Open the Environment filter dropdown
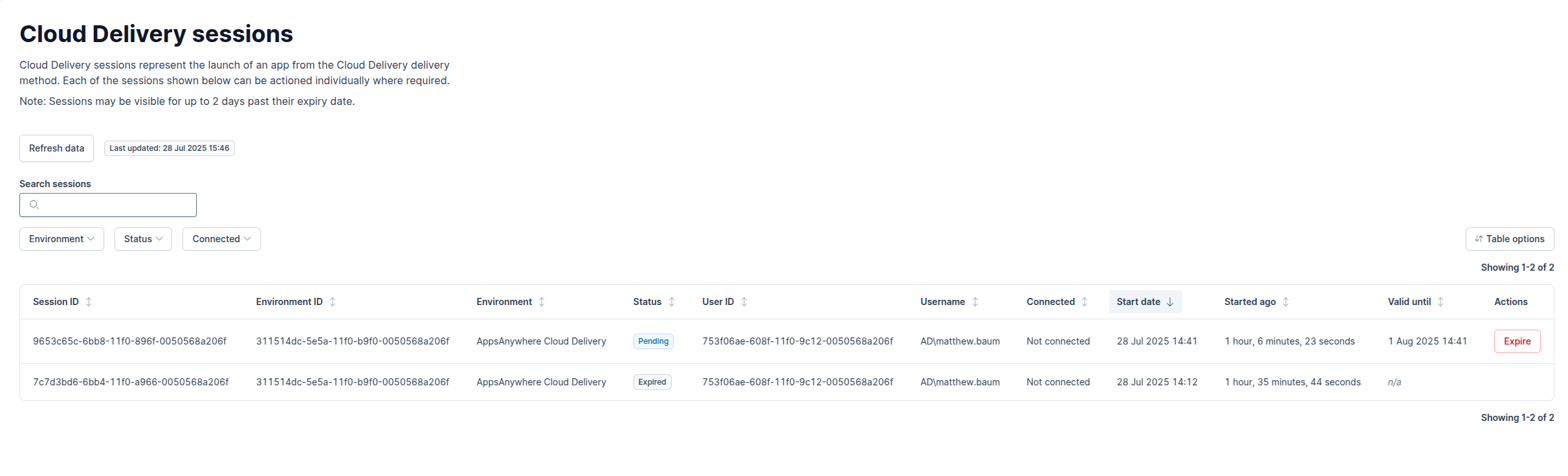 tap(61, 239)
